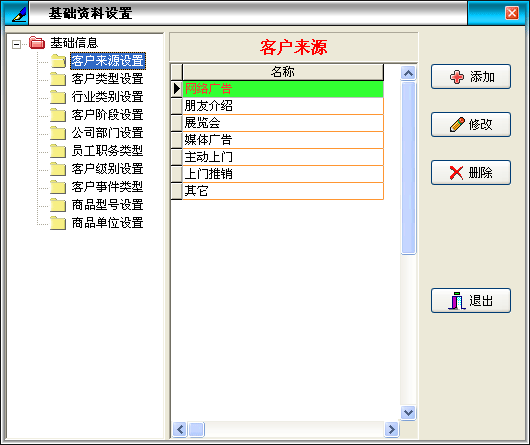Click the vertical scrollbar up arrow
This screenshot has height=445, width=530.
[x=408, y=73]
